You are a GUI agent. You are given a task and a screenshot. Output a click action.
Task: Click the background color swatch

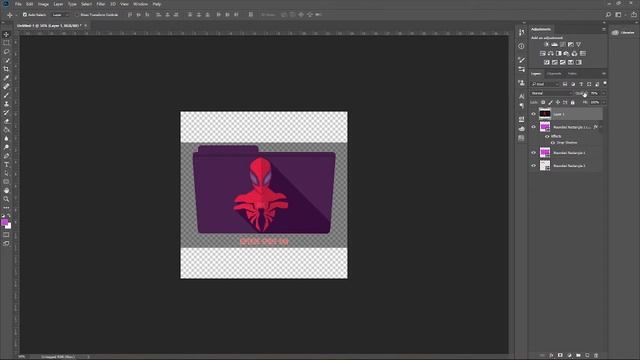[9, 226]
